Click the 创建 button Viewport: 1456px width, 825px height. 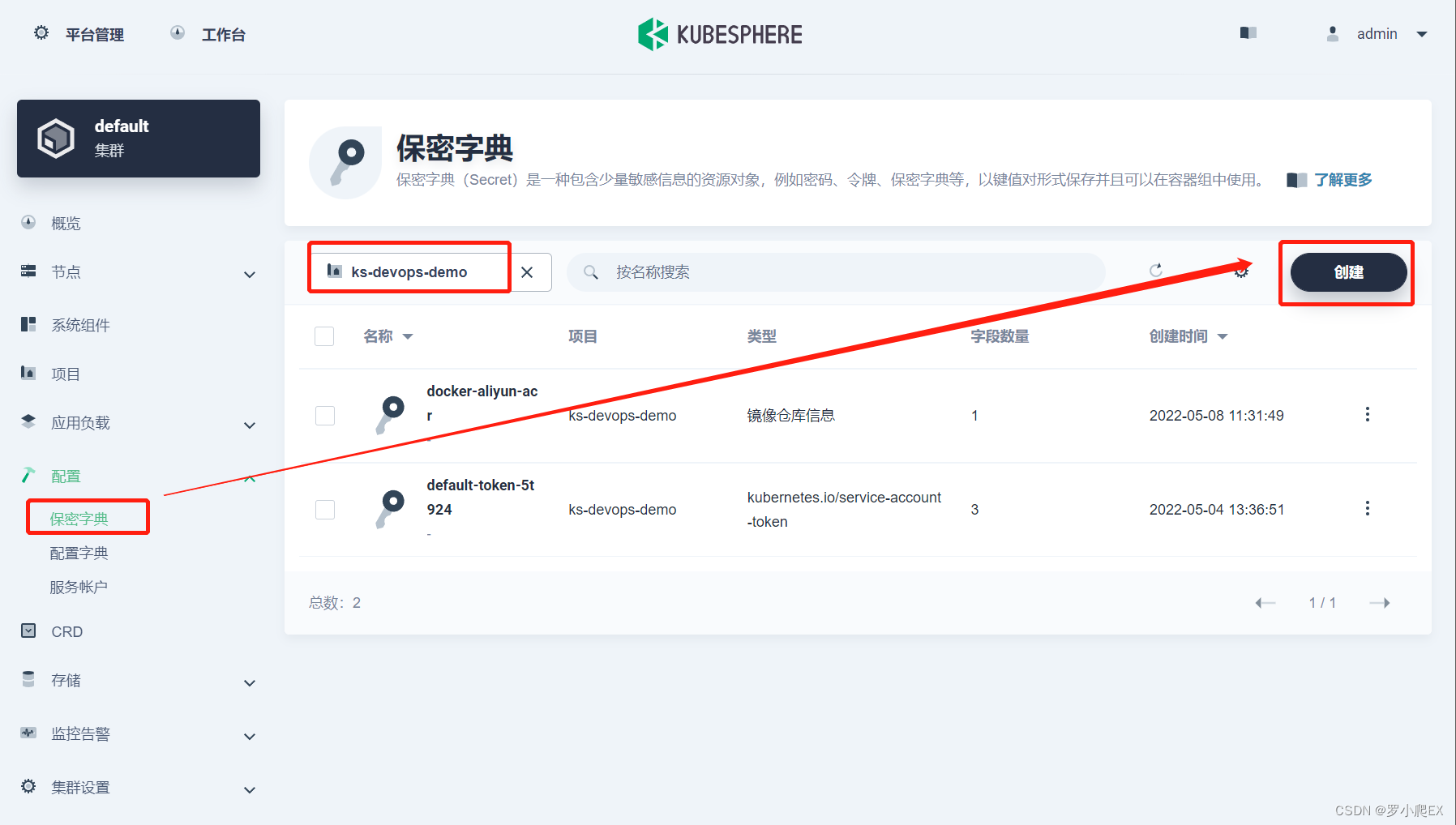[1347, 272]
